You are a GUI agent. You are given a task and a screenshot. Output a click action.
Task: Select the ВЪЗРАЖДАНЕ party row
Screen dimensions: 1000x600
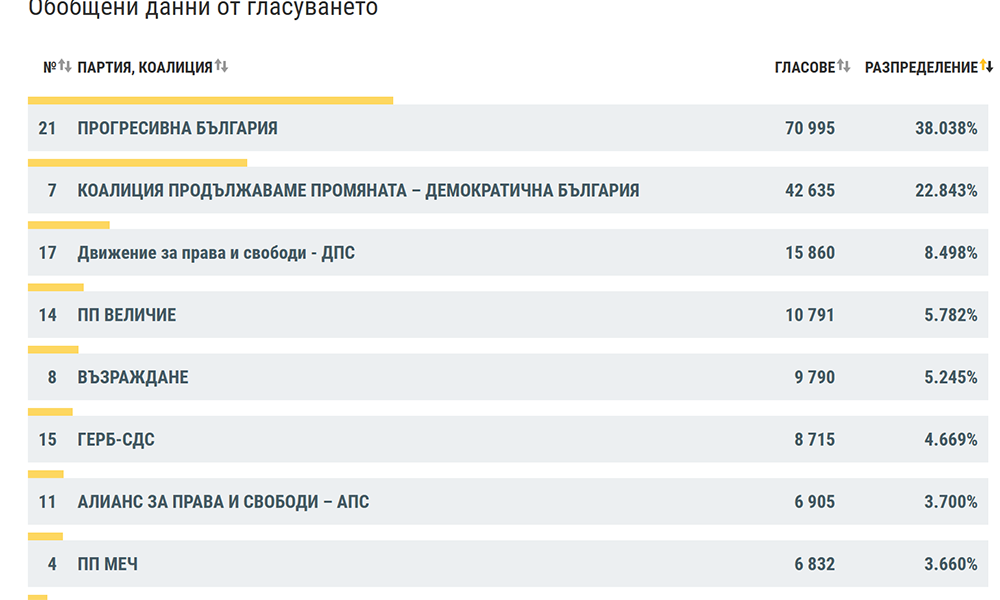(x=508, y=377)
